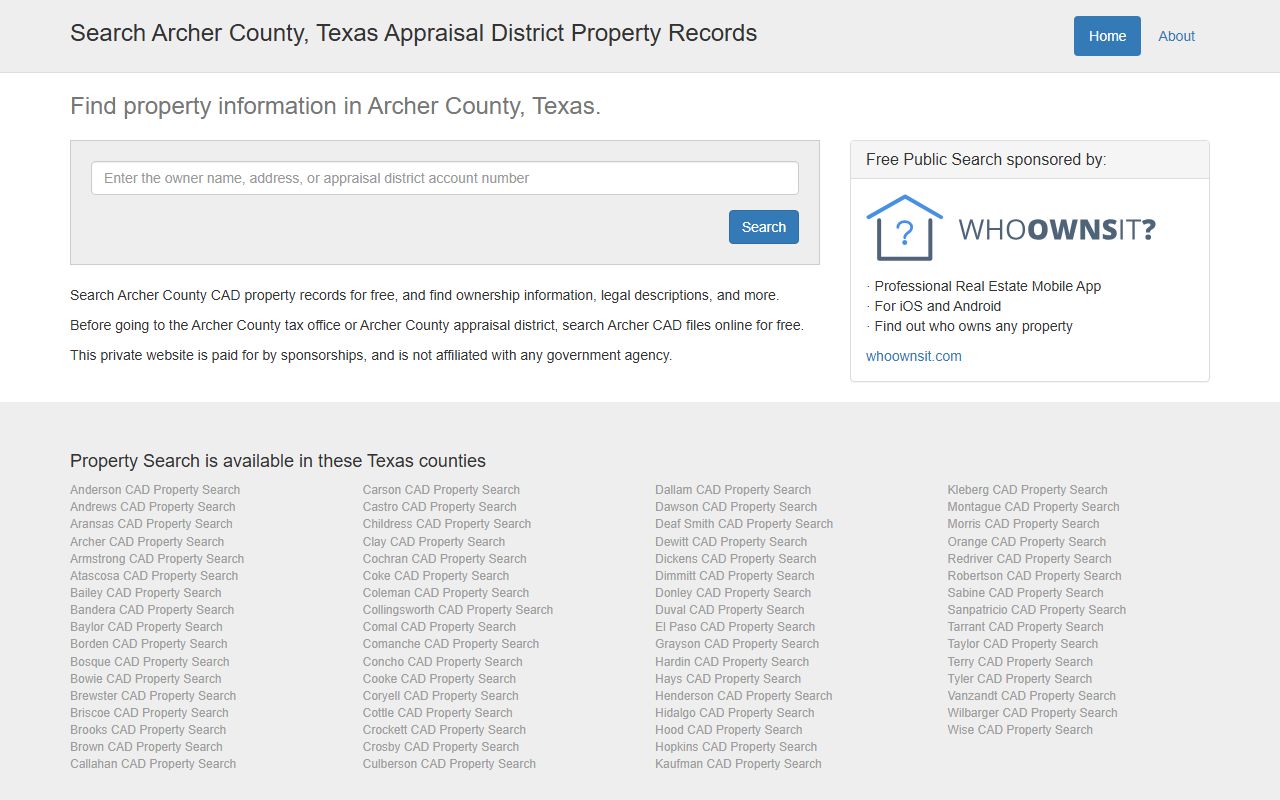Open Sanpatricio CAD Property Search

[1037, 610]
